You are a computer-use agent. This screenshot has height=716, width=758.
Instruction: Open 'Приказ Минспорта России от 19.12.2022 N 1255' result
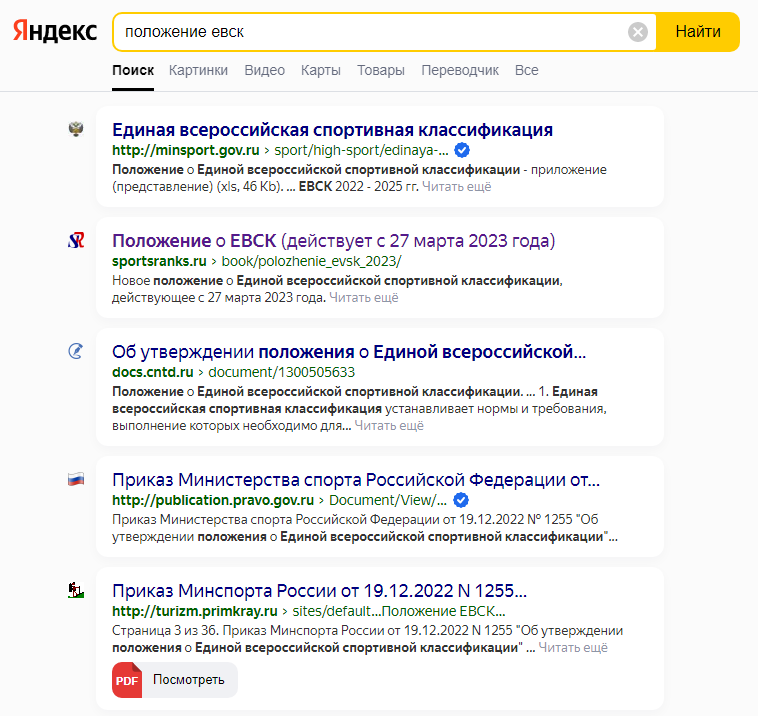click(x=319, y=591)
